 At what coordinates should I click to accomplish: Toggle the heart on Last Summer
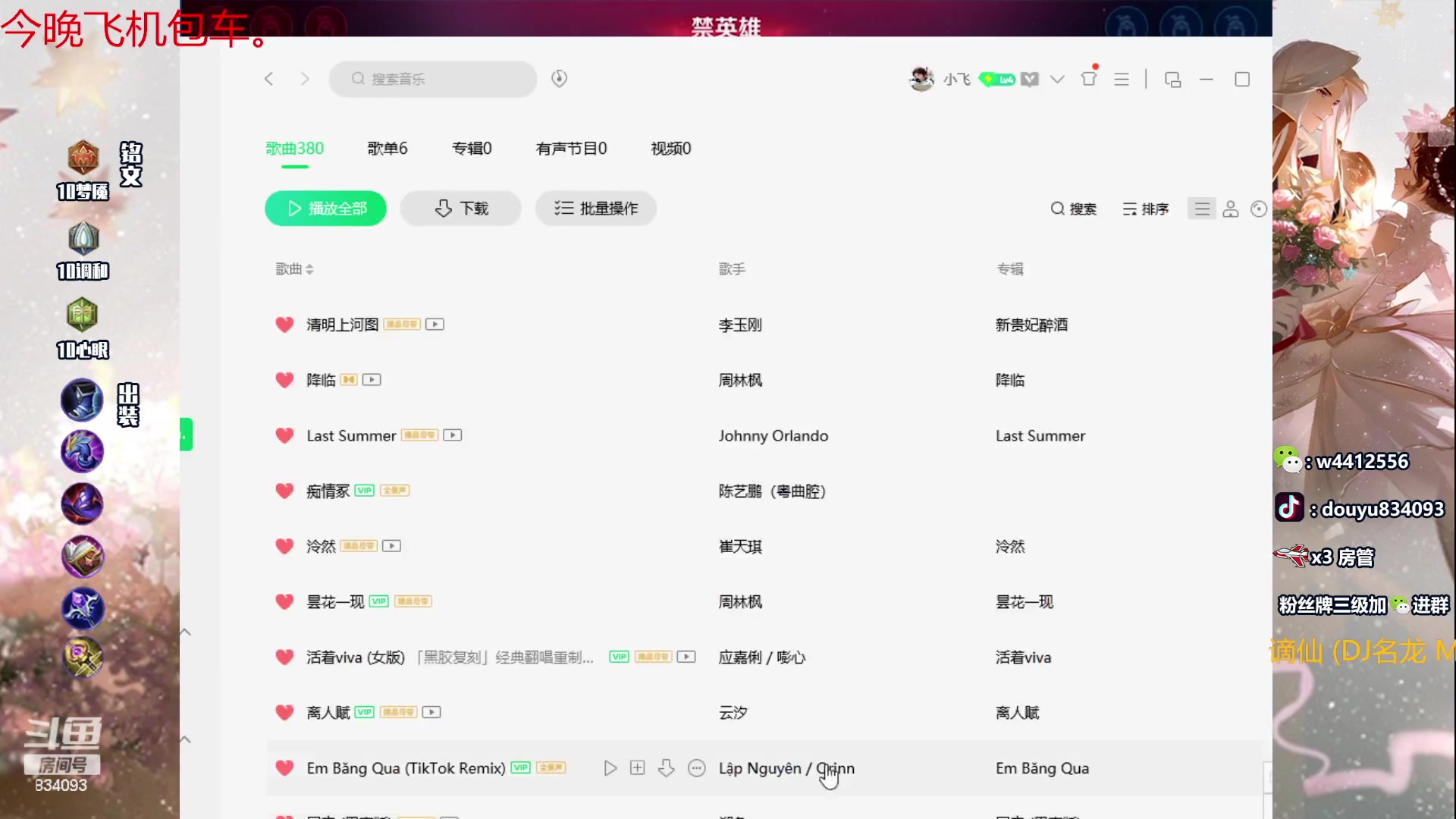click(284, 435)
